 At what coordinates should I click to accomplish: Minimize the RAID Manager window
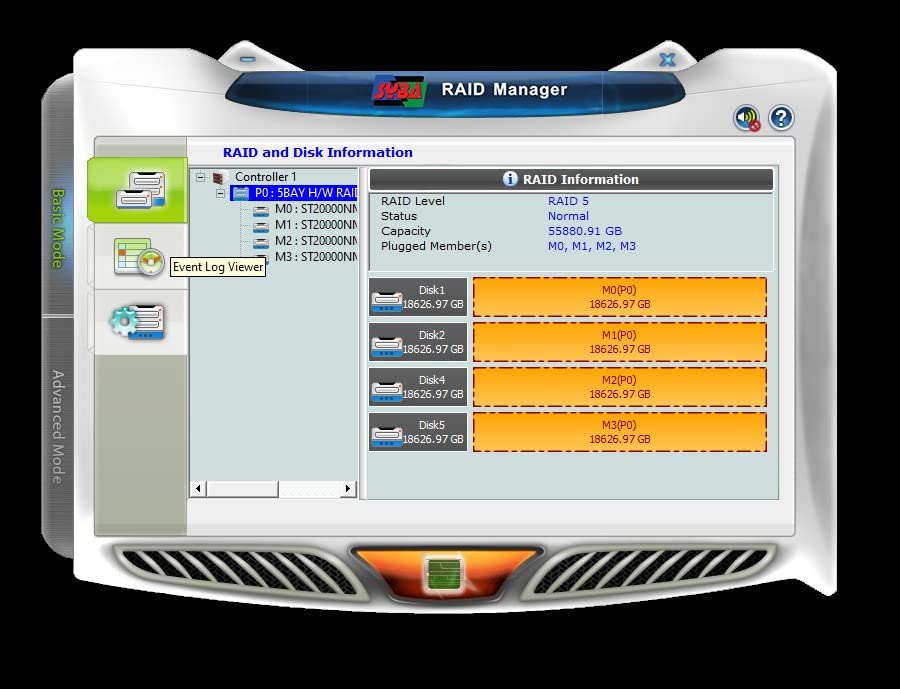click(247, 59)
